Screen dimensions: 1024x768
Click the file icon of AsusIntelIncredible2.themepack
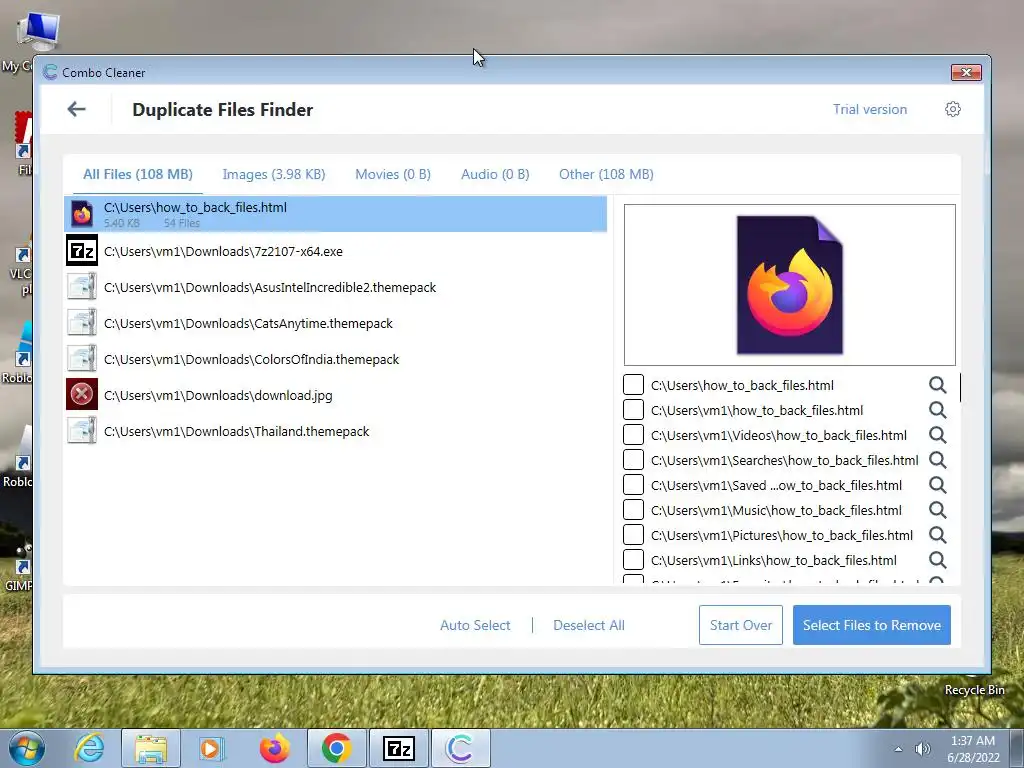coord(82,287)
